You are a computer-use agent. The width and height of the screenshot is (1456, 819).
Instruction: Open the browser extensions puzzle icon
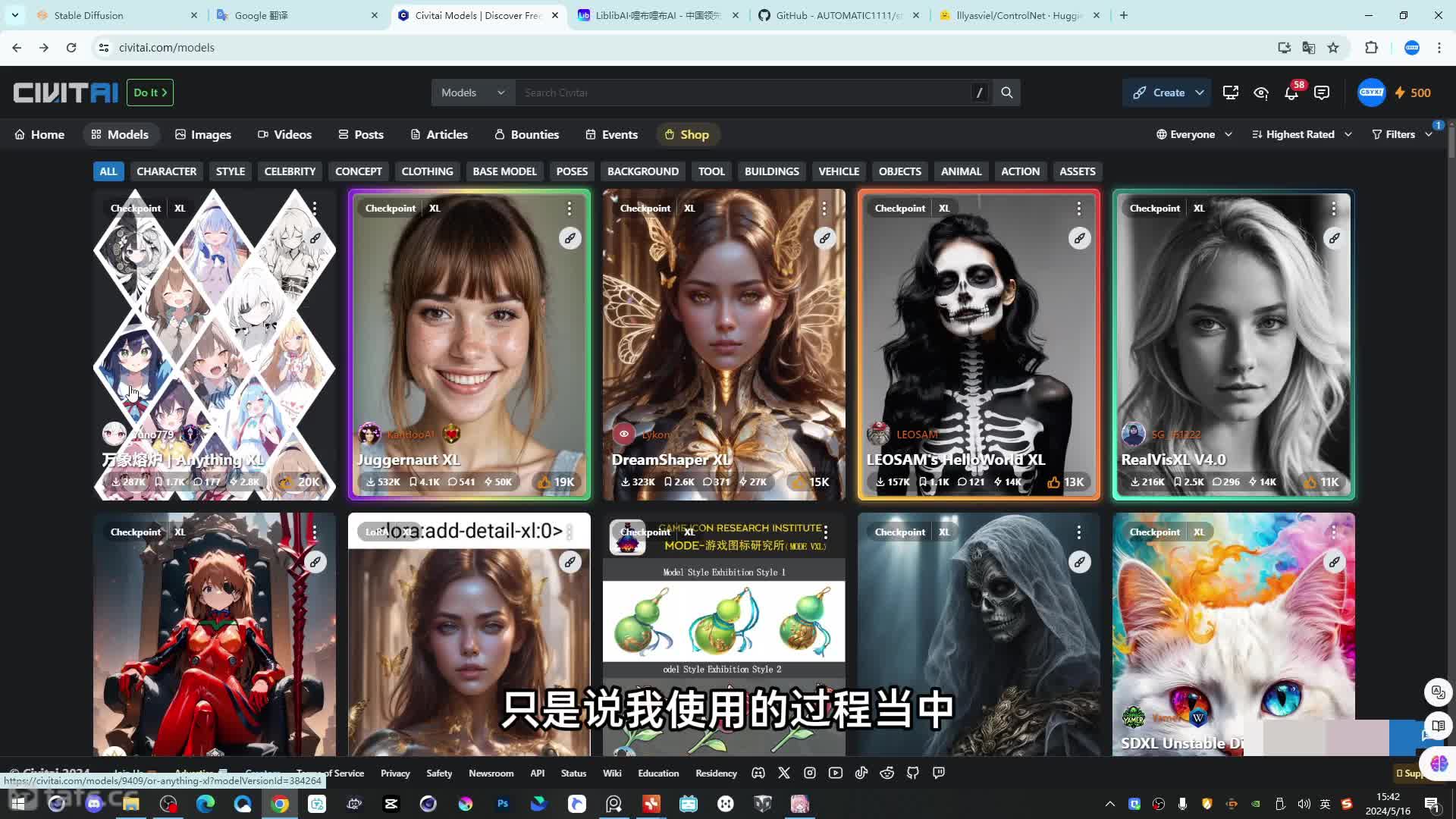pos(1371,48)
